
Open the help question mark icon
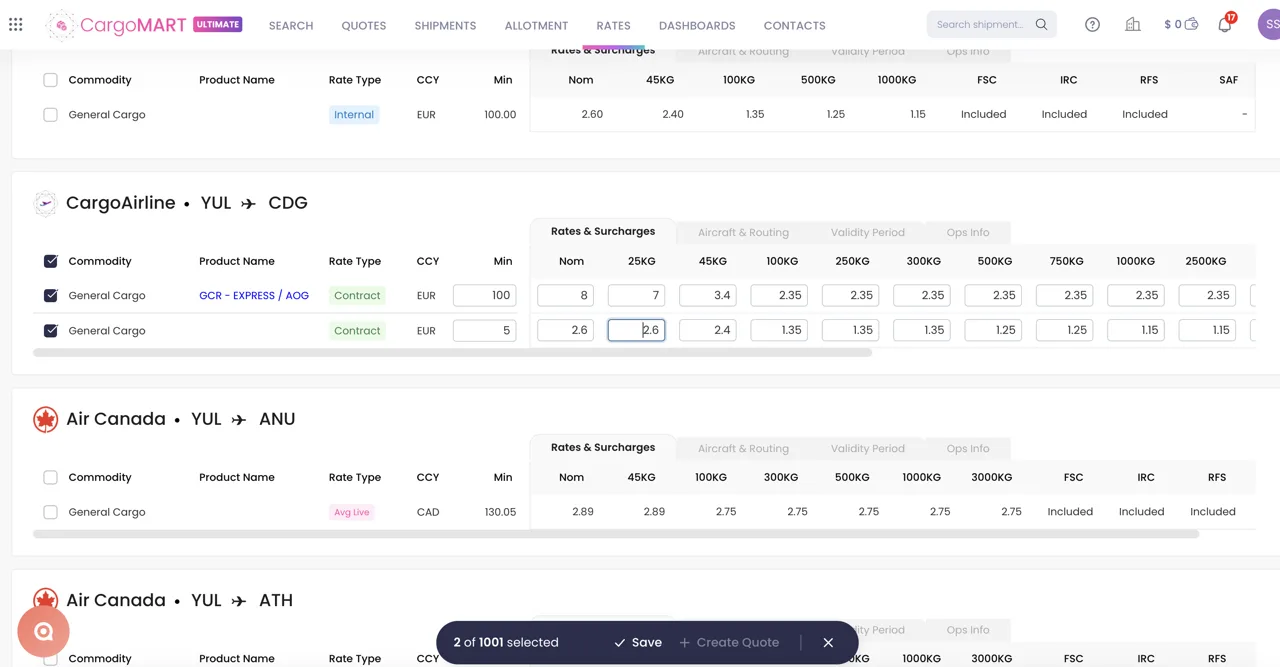[1092, 24]
